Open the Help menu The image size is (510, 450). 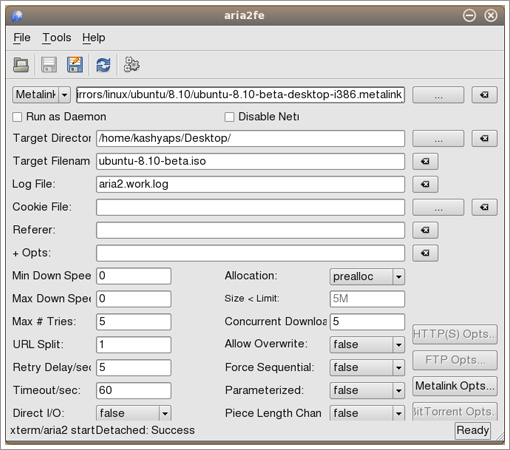pyautogui.click(x=94, y=38)
